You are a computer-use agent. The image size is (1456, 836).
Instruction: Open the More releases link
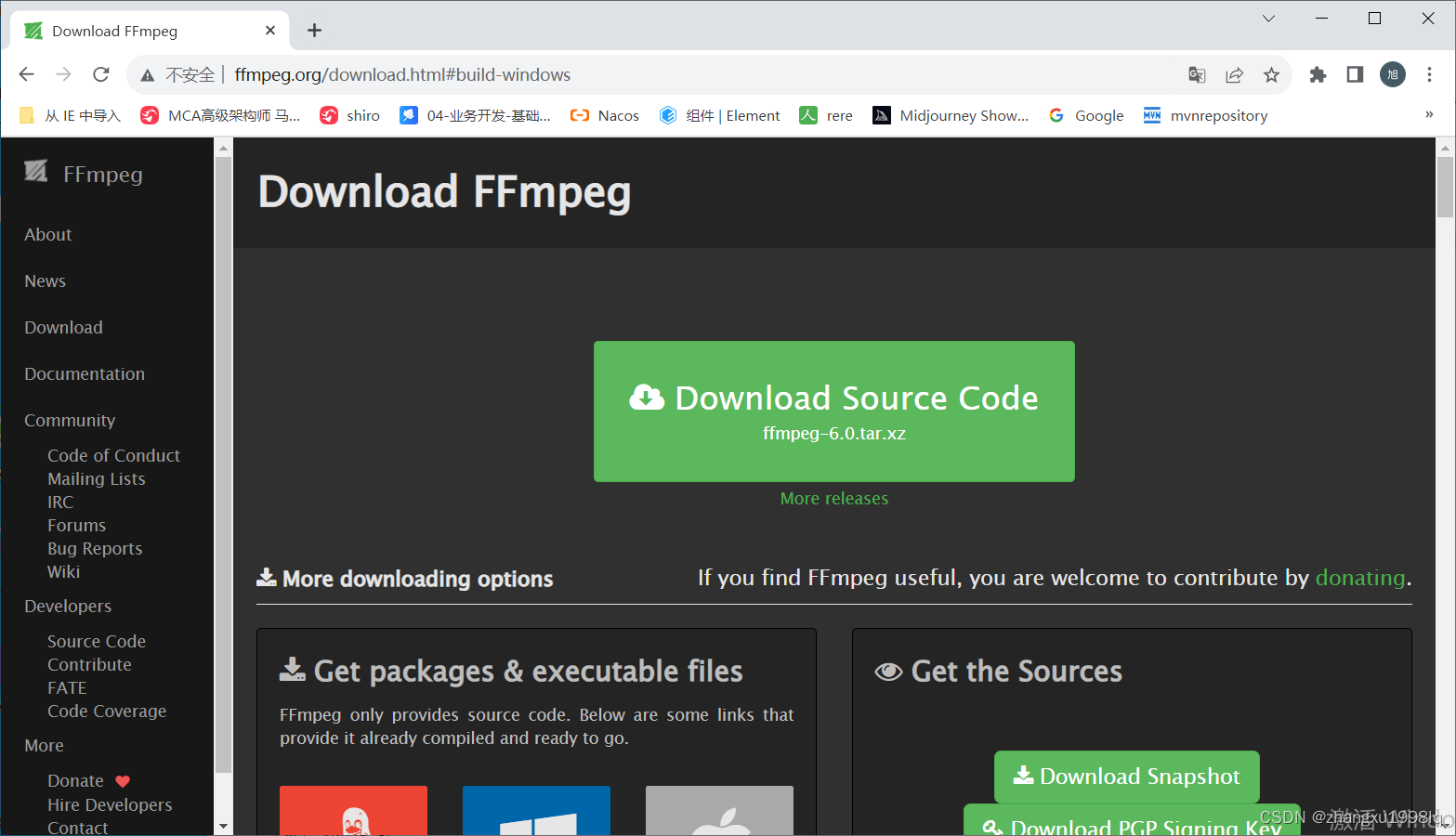click(834, 499)
